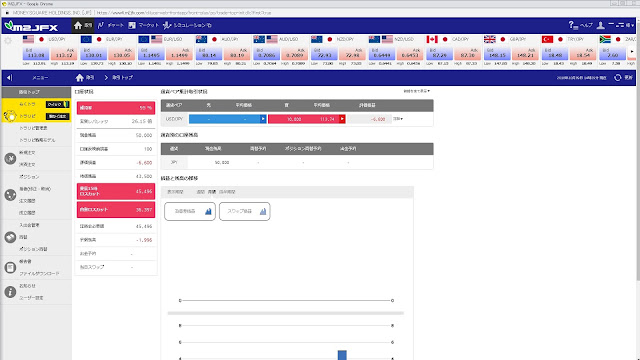Open ポジション振替 in sidebar
Image resolution: width=640 pixels, height=360 pixels.
33,249
